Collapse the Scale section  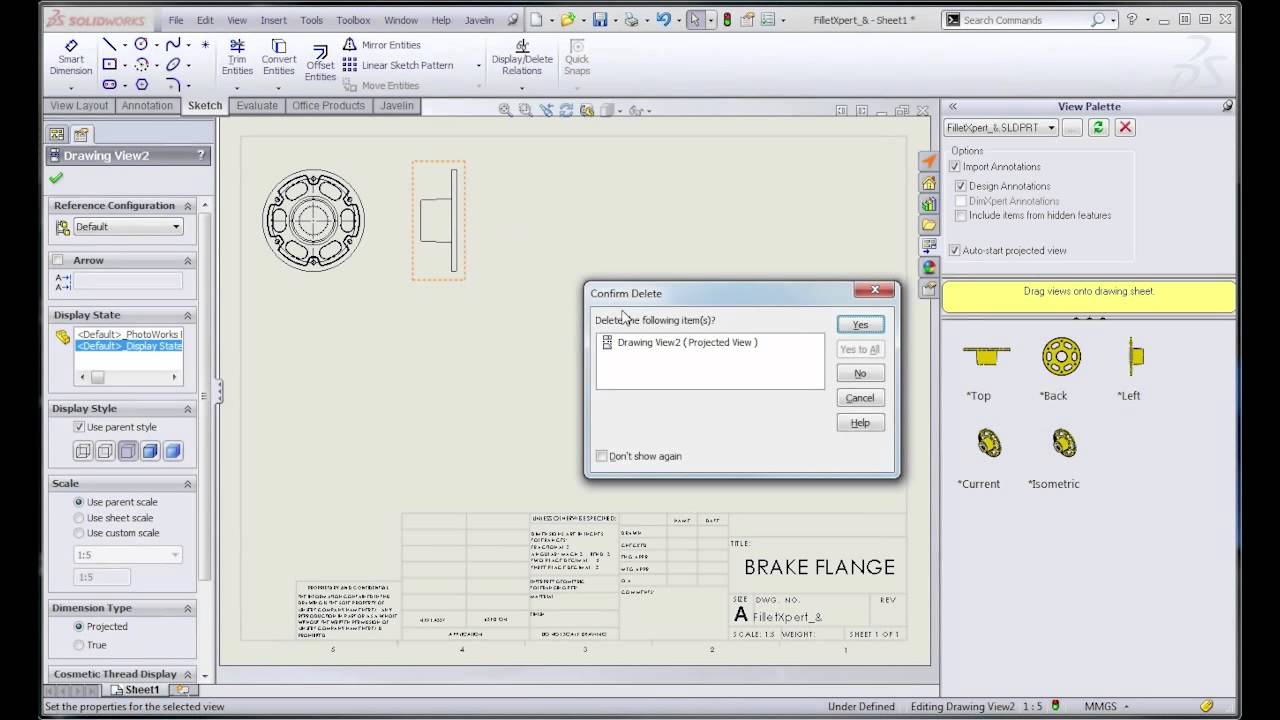coord(187,484)
